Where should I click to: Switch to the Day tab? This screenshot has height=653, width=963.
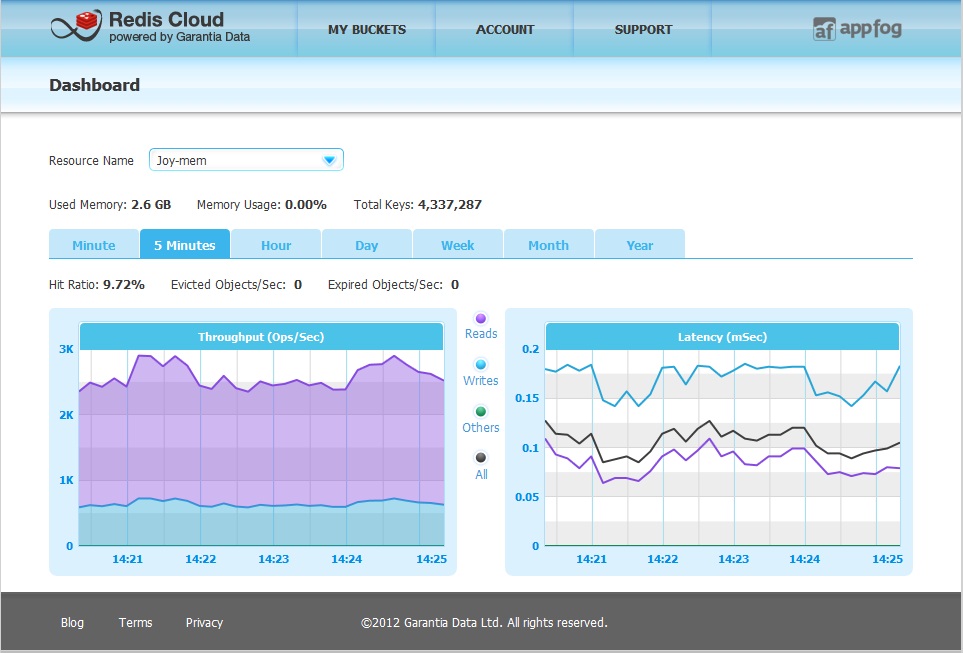point(367,244)
